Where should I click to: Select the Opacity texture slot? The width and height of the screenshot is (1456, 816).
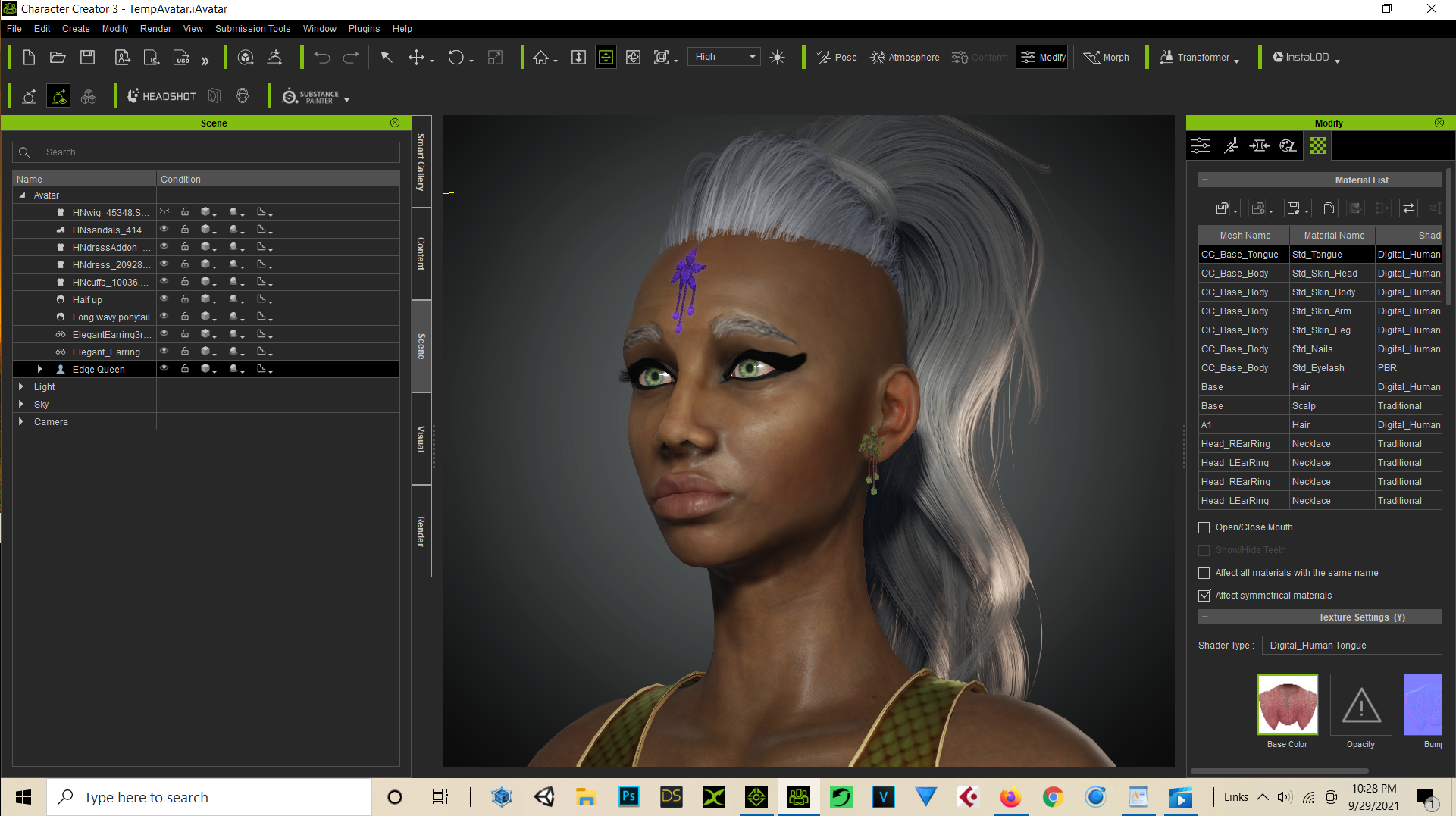pyautogui.click(x=1361, y=705)
